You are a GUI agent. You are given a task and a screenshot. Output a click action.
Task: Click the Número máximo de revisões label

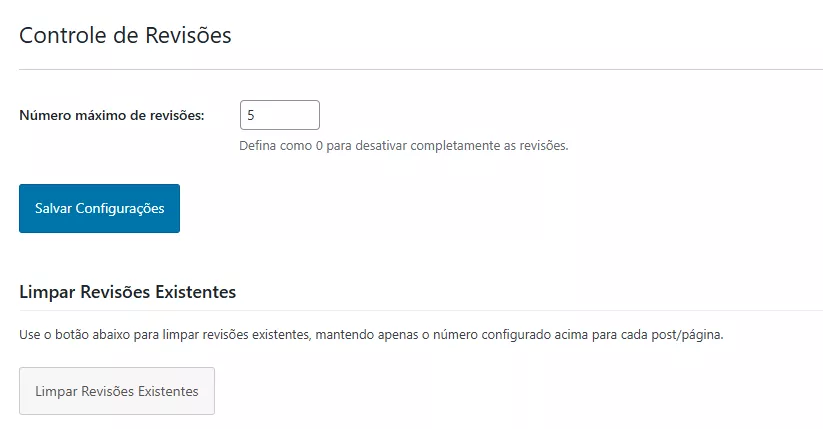[112, 115]
